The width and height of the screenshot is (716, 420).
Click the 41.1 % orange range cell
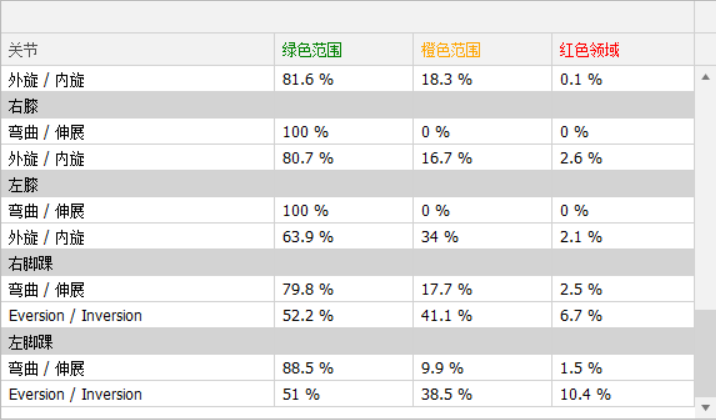pos(447,316)
